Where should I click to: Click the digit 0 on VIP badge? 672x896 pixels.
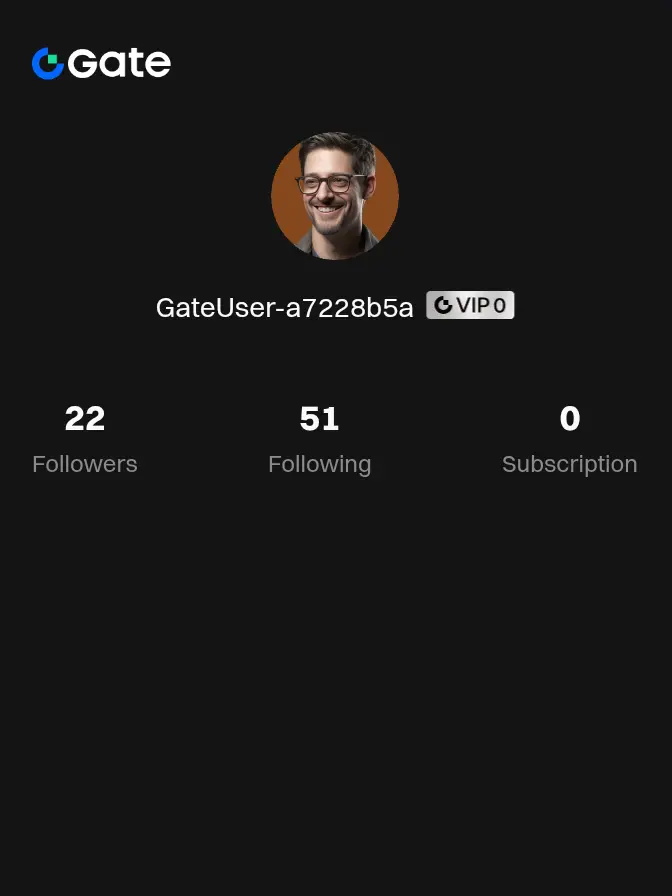499,306
